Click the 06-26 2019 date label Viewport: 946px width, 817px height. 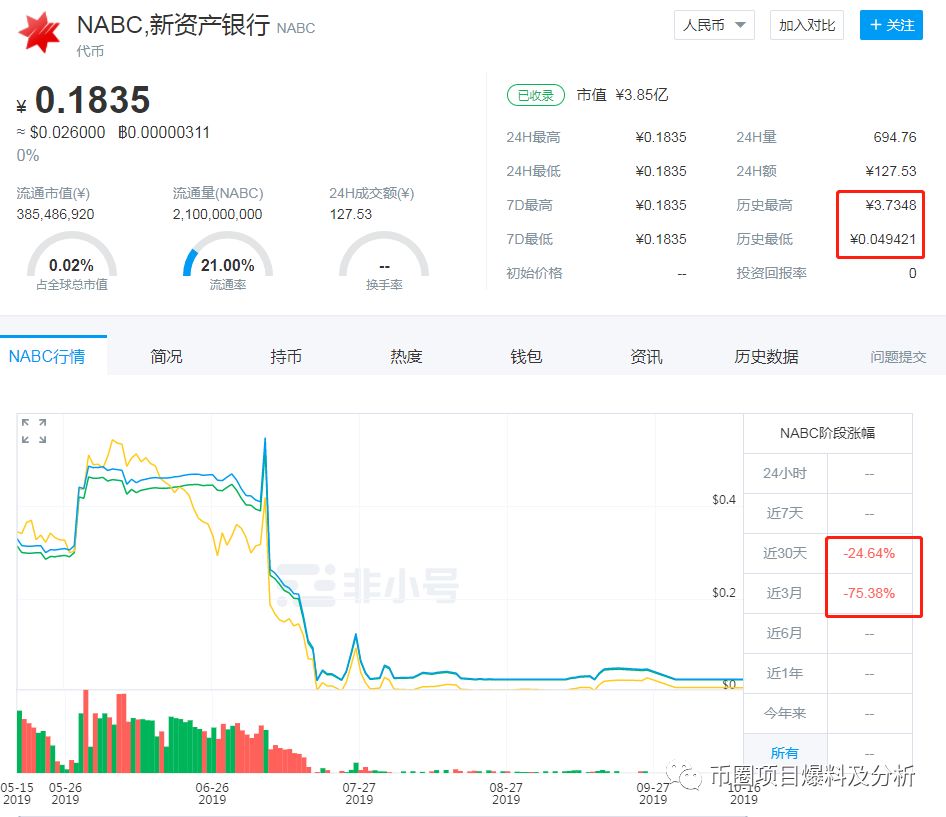[212, 793]
